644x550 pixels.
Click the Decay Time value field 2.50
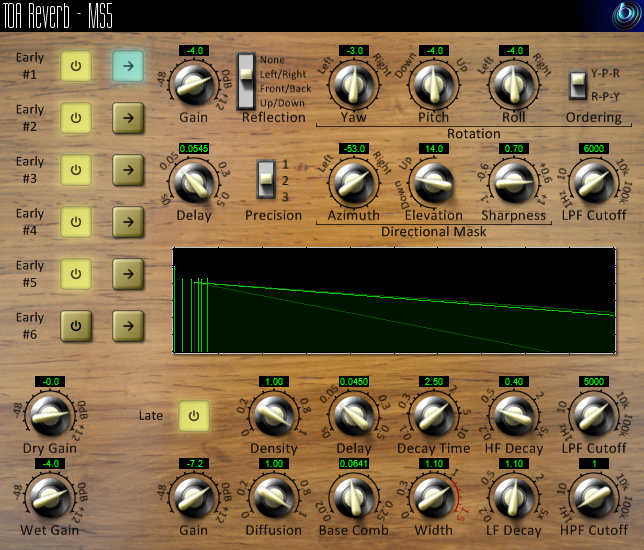(x=434, y=382)
